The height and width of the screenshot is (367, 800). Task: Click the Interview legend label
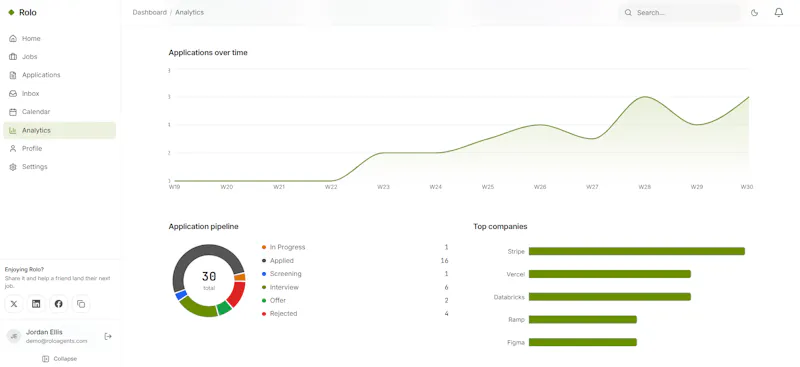[x=284, y=287]
